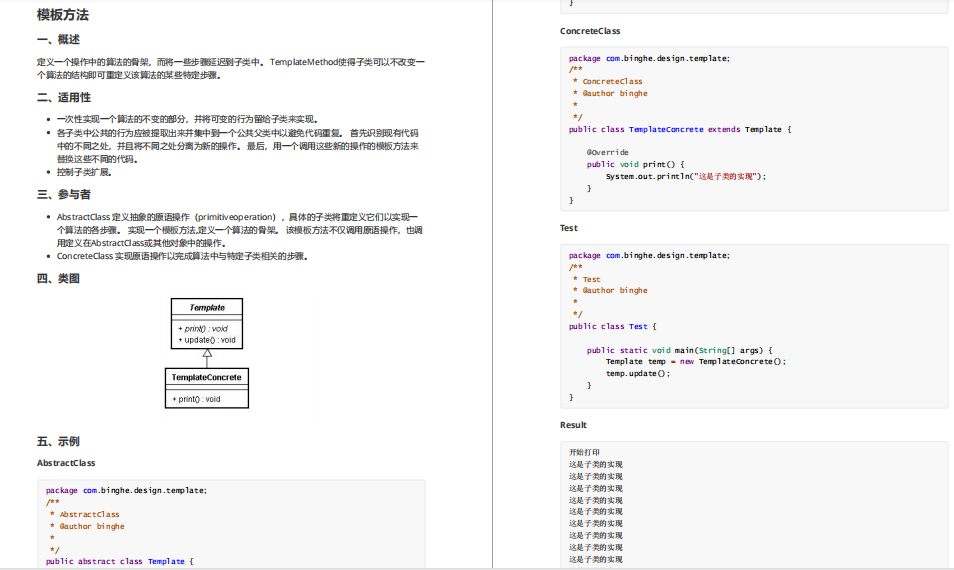954x570 pixels.
Task: Click bullet '一次性实现一个算法的不变的部分'
Action: click(x=187, y=119)
